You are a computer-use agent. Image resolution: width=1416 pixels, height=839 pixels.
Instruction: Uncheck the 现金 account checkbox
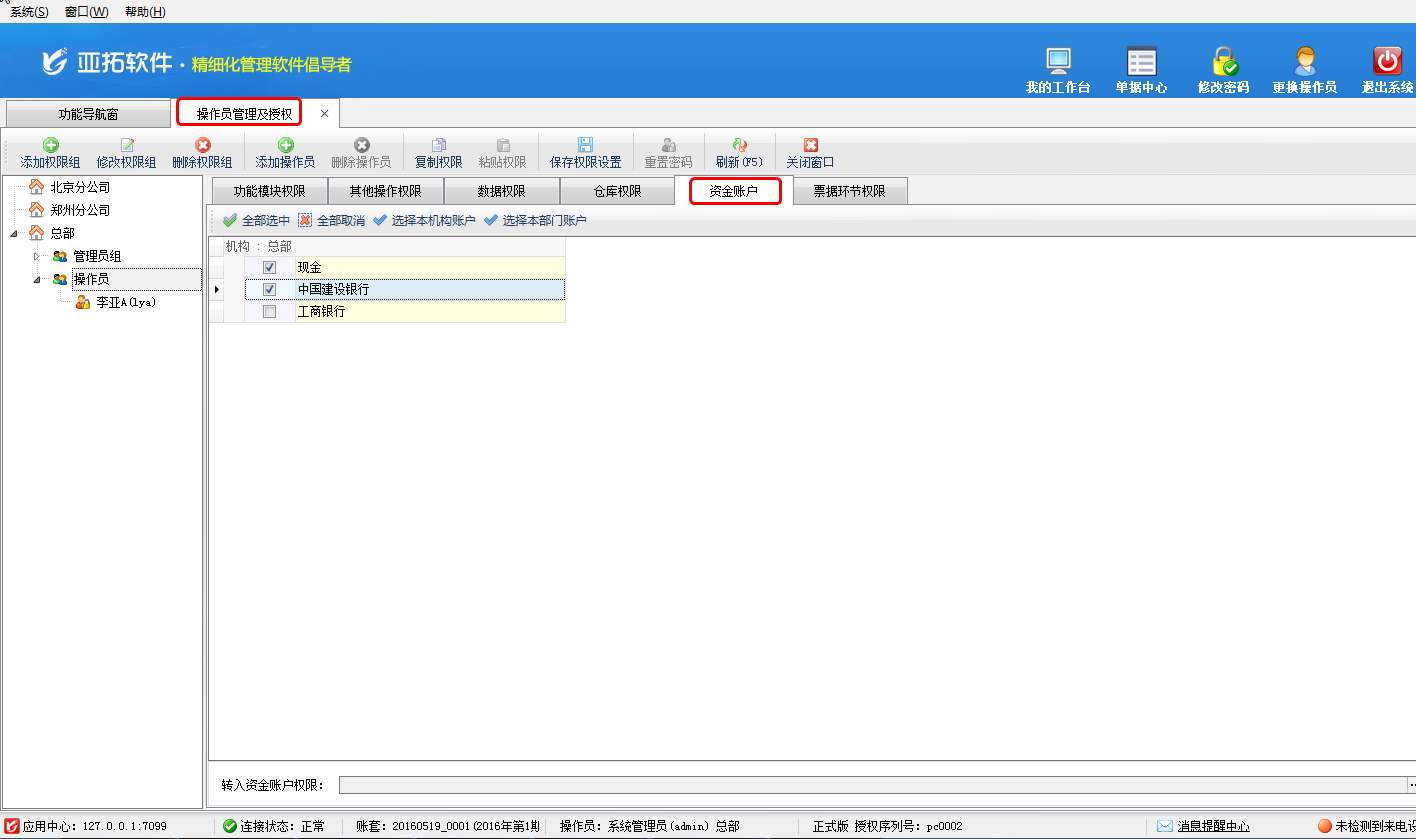(269, 267)
